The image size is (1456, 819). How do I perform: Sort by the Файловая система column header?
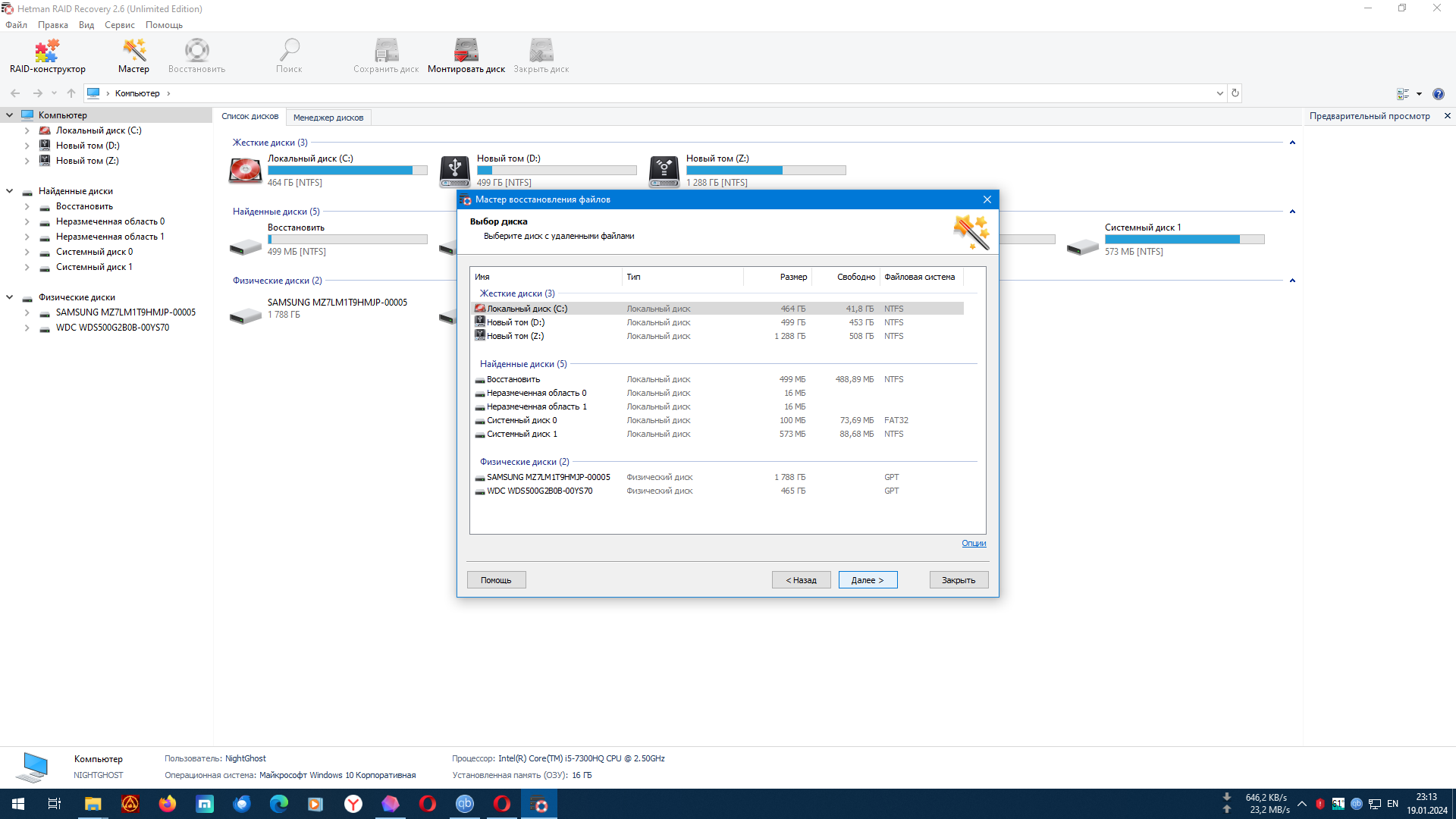coord(921,277)
